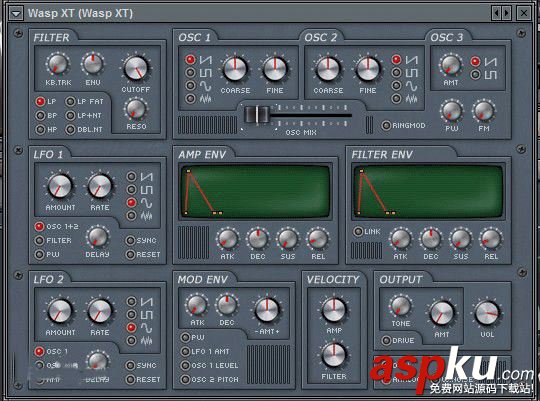Click the PW knob under OSC 3

[x=451, y=112]
